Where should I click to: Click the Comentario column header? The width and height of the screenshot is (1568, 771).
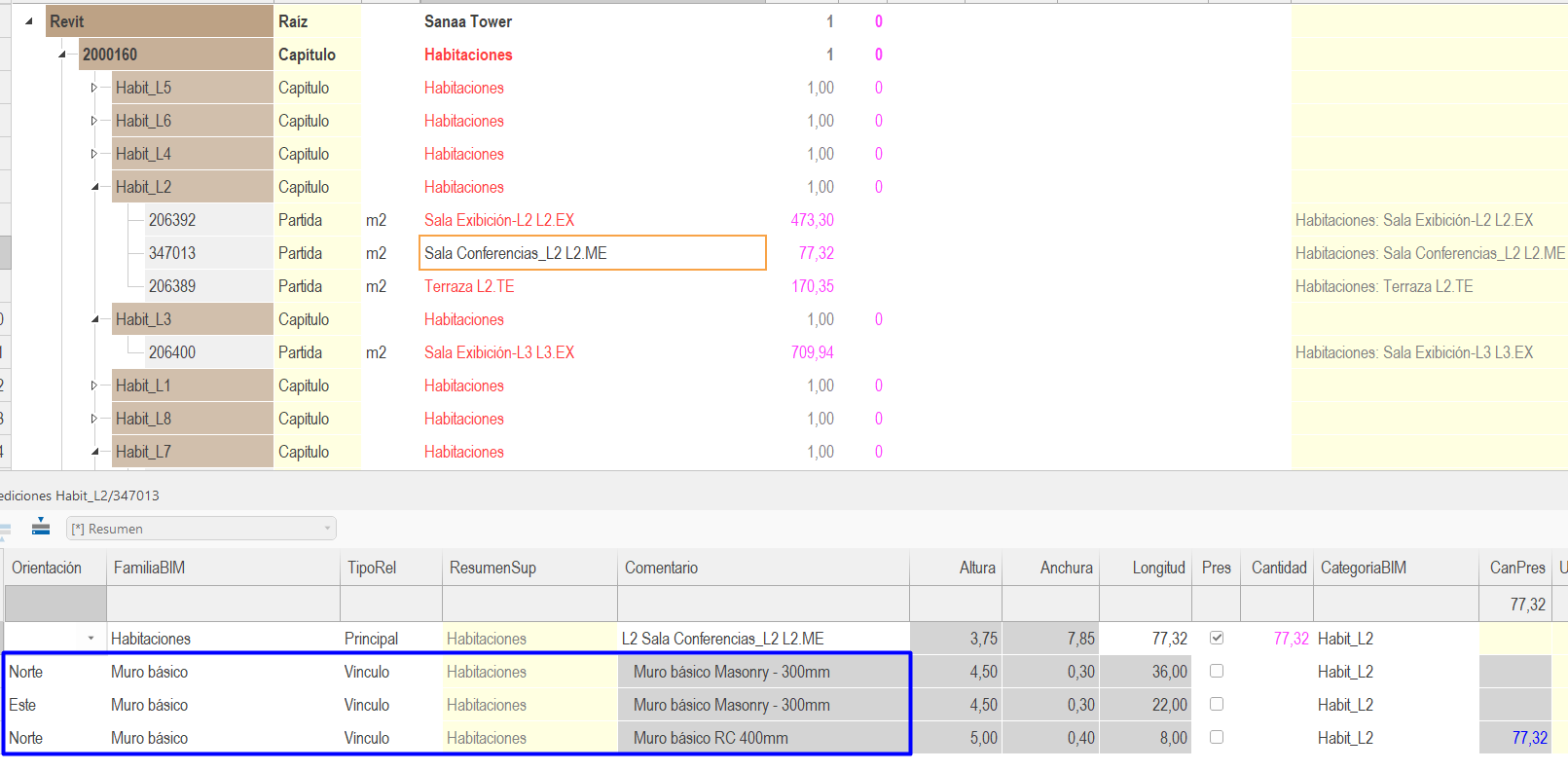click(763, 568)
